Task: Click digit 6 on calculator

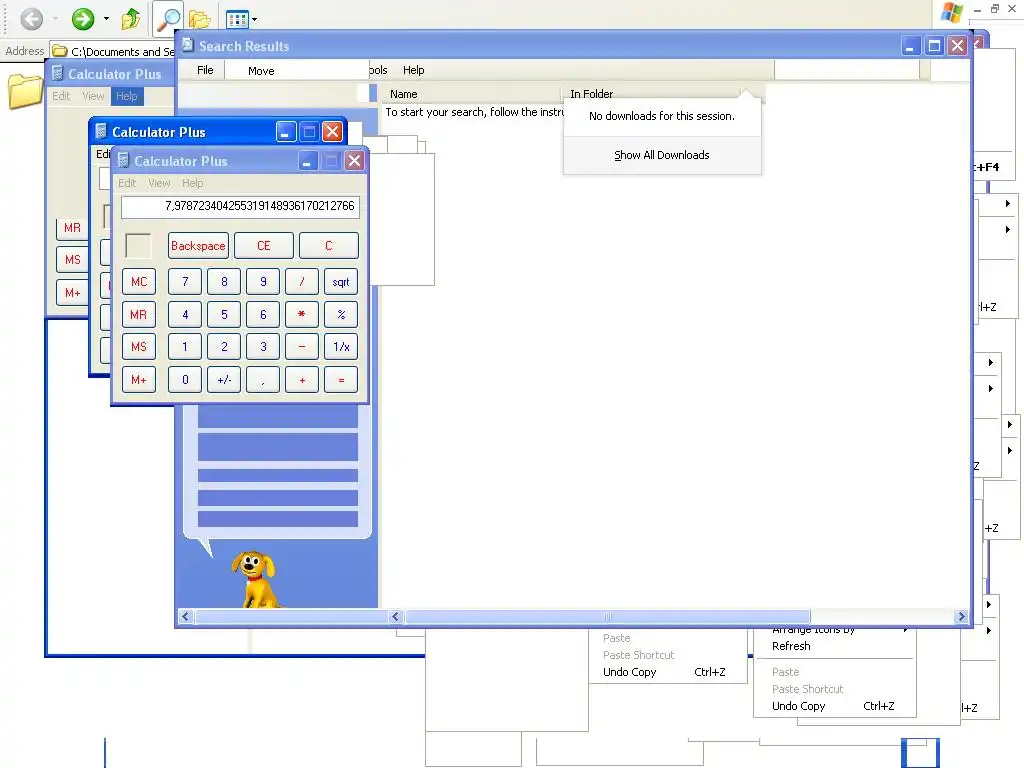Action: pyautogui.click(x=263, y=314)
